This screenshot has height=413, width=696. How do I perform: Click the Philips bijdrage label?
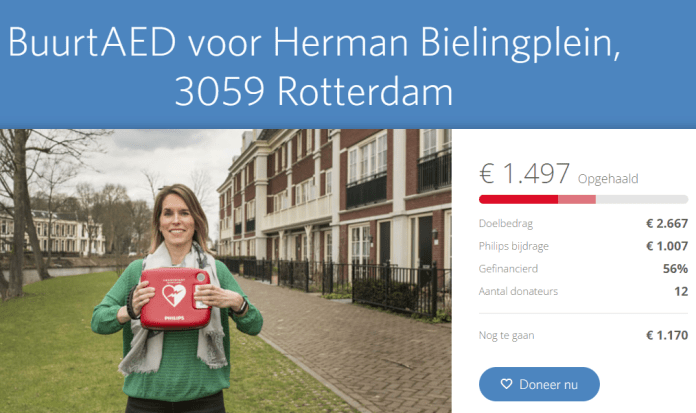click(x=514, y=246)
